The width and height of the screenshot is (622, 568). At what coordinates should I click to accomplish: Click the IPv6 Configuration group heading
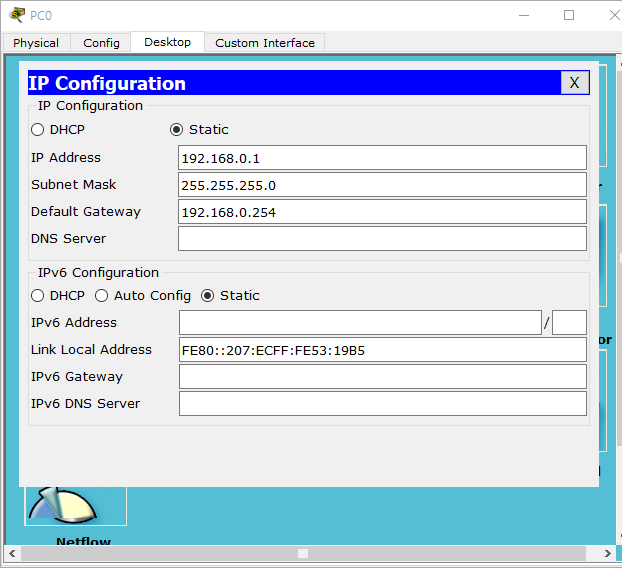pyautogui.click(x=98, y=273)
